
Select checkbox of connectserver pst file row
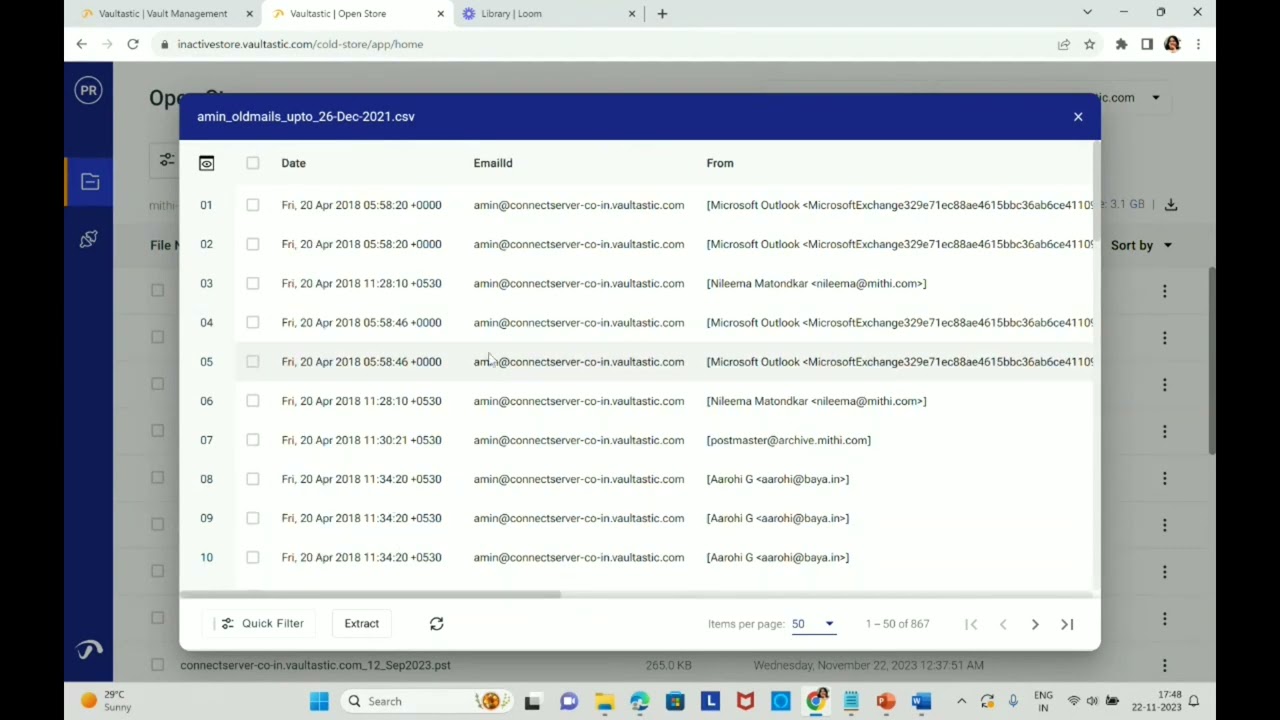pos(157,665)
